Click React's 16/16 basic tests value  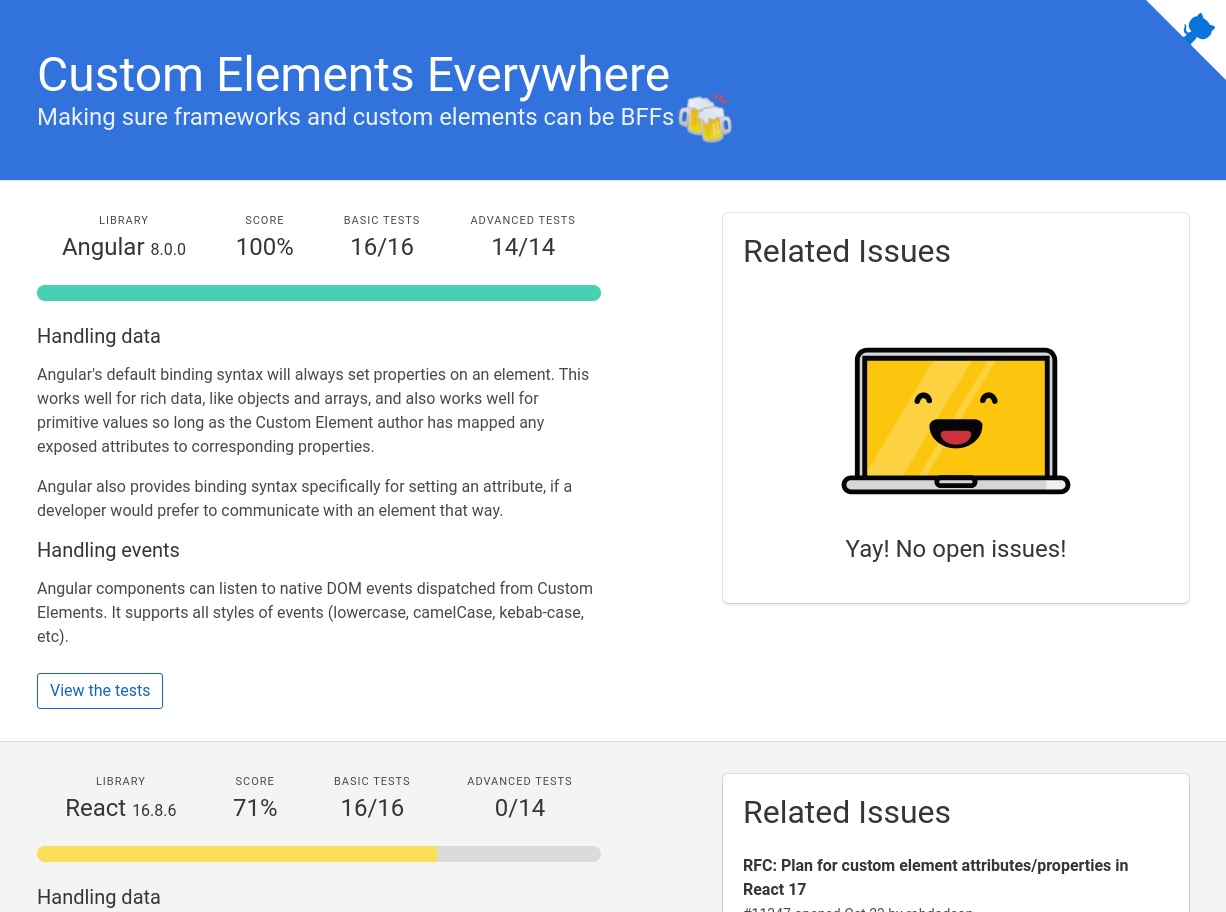(x=372, y=808)
